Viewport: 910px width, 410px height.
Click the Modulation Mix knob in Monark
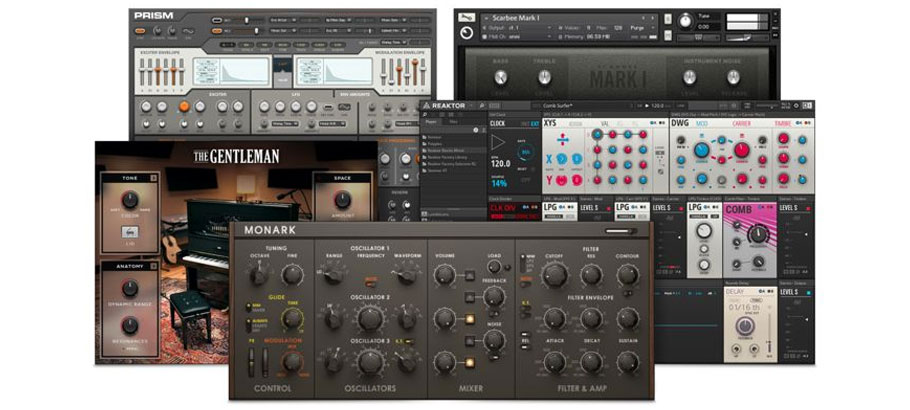(x=292, y=361)
